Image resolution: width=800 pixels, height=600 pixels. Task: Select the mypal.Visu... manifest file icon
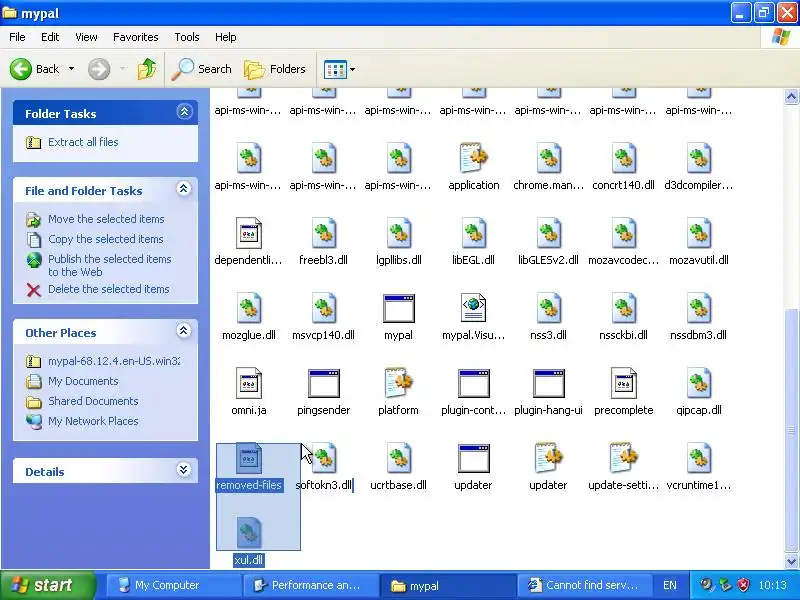[x=473, y=309]
